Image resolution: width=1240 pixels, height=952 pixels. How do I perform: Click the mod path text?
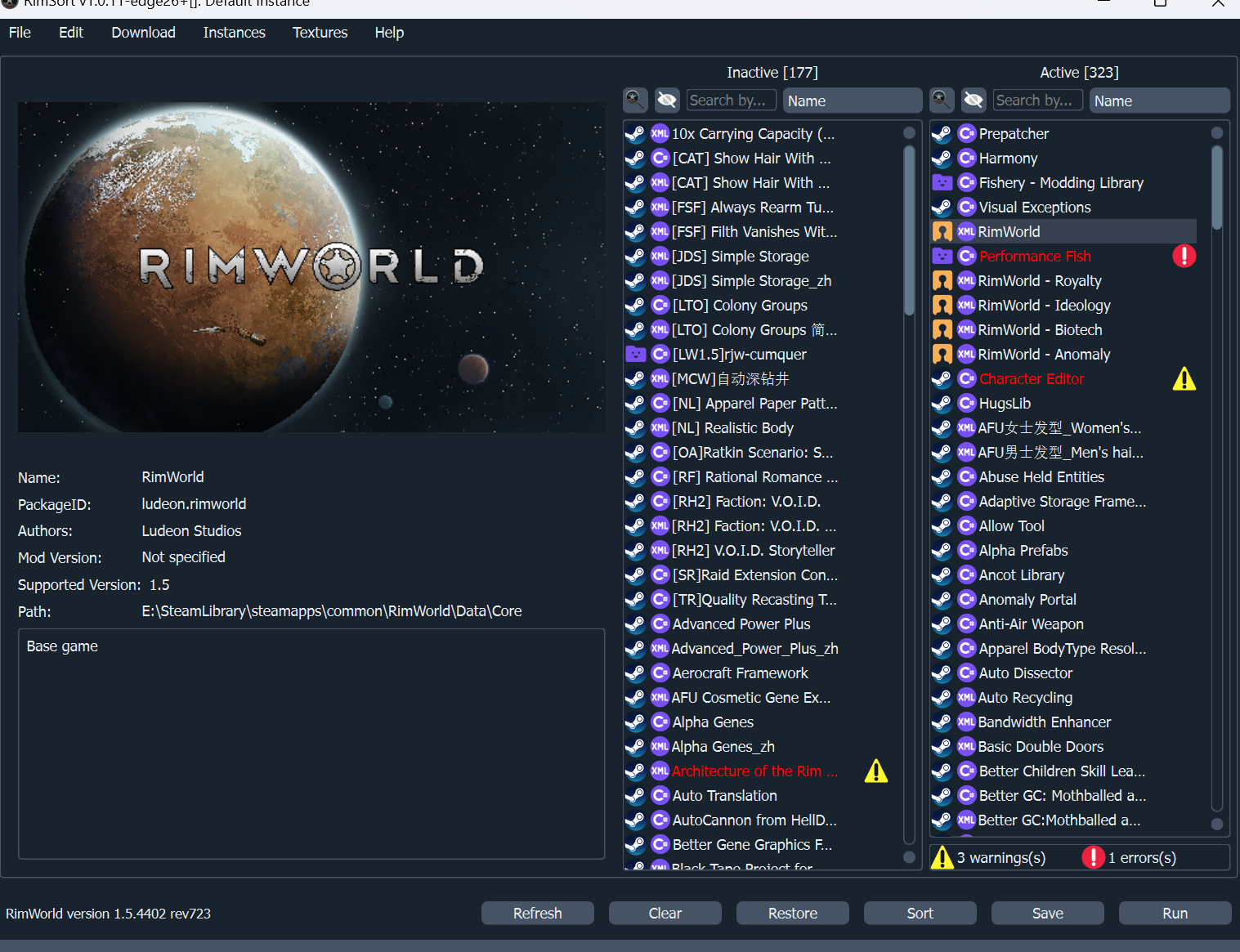[331, 610]
